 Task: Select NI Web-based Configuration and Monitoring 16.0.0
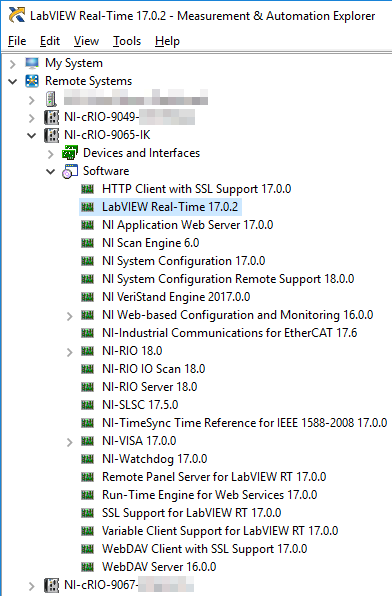point(238,315)
